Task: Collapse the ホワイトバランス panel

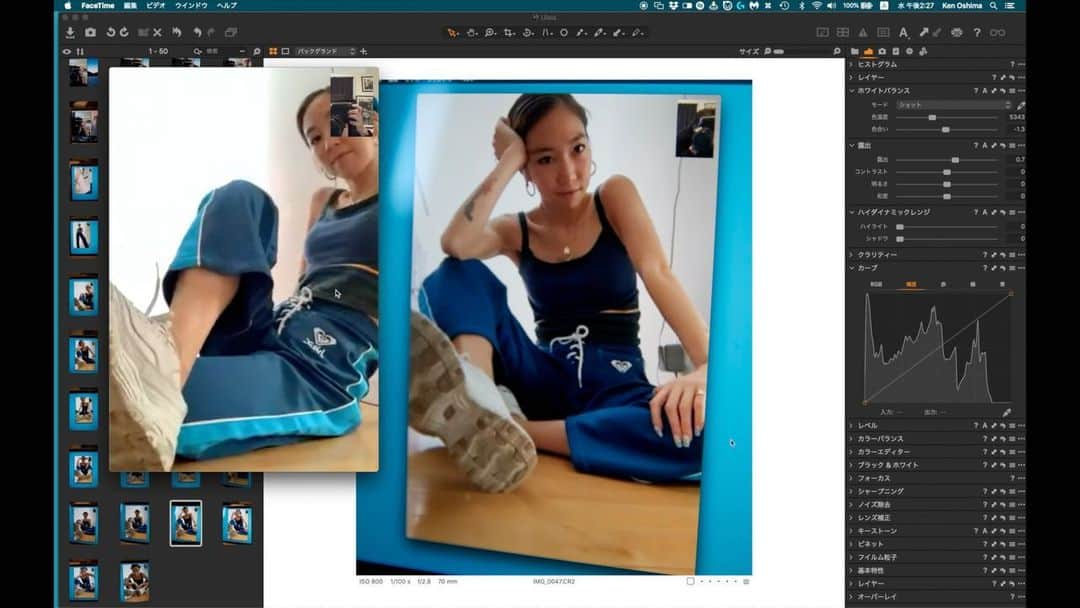Action: [x=852, y=91]
